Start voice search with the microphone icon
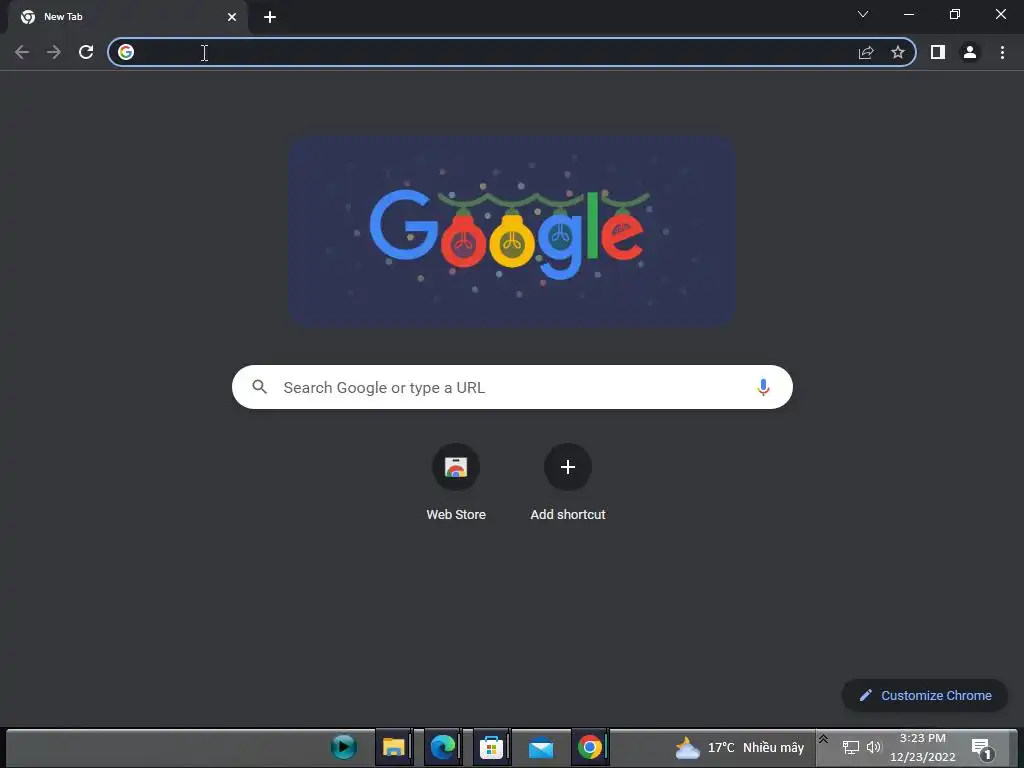 (763, 387)
